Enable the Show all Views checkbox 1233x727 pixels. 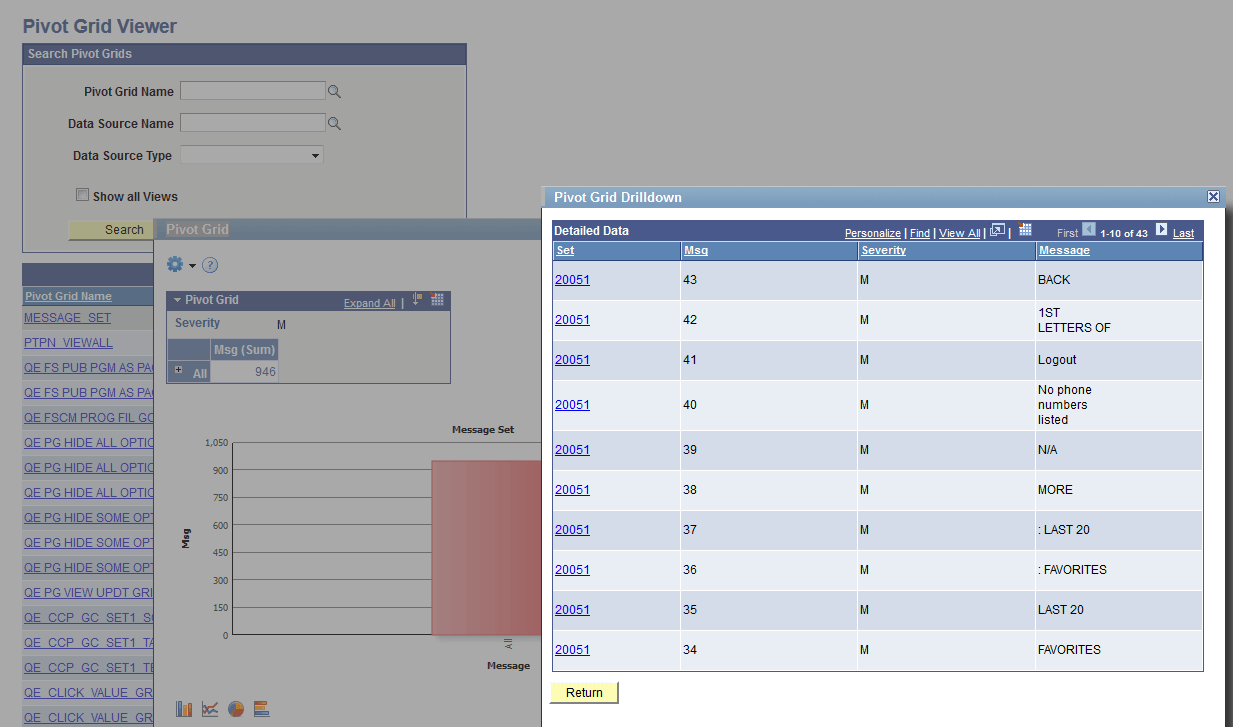tap(82, 194)
